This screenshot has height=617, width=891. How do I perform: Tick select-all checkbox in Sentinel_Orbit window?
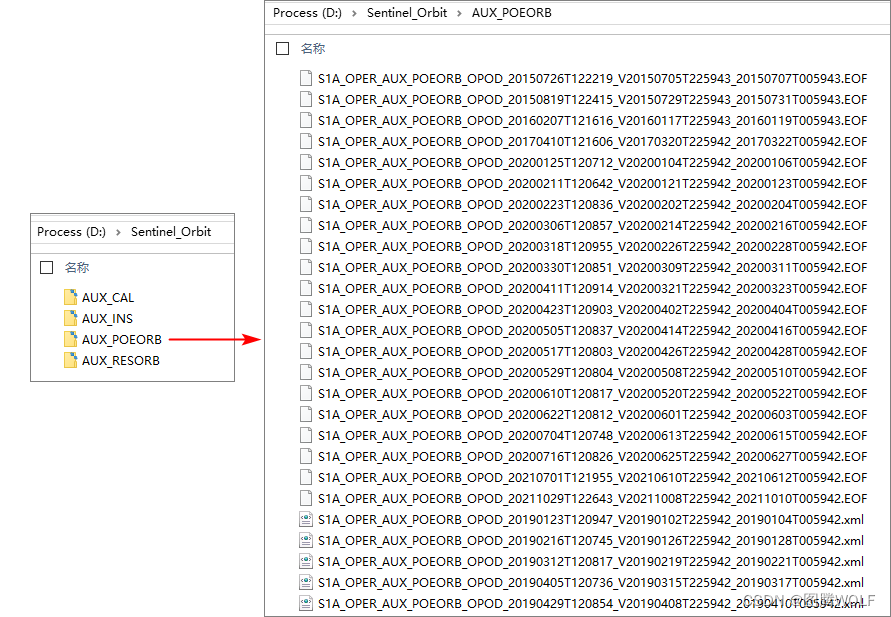tap(47, 268)
